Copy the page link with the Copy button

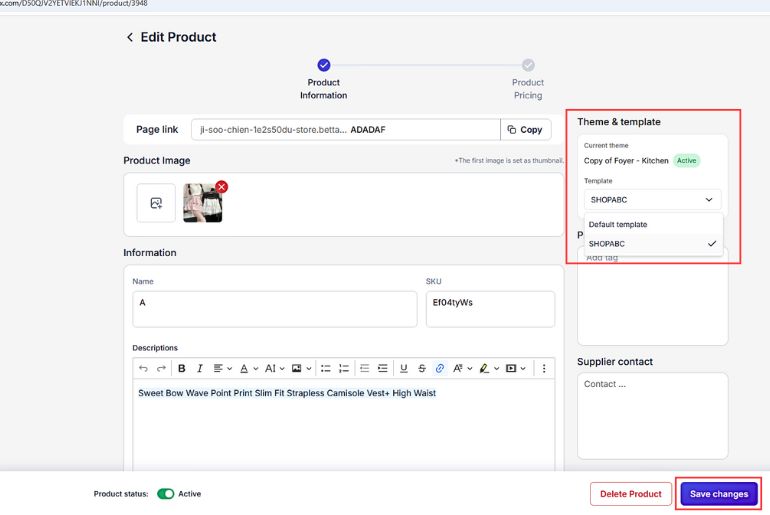coord(525,129)
